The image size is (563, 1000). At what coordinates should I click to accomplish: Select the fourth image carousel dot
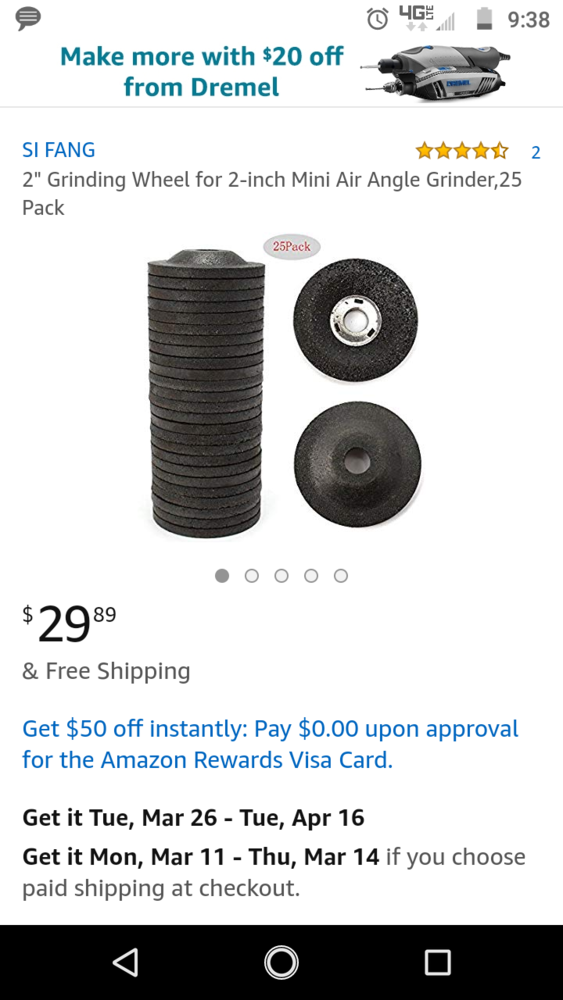tap(311, 576)
